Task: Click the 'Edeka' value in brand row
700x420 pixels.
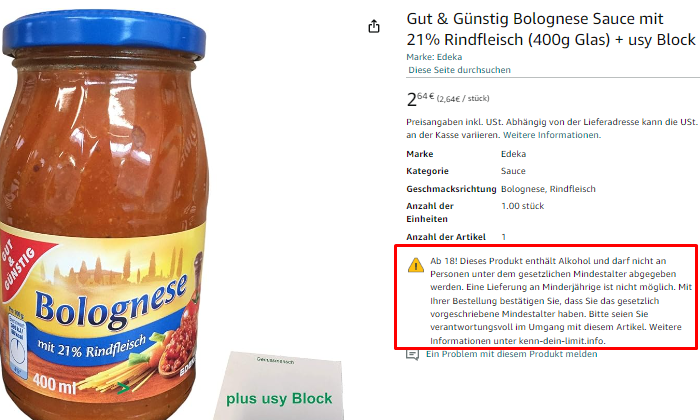Action: (x=513, y=154)
